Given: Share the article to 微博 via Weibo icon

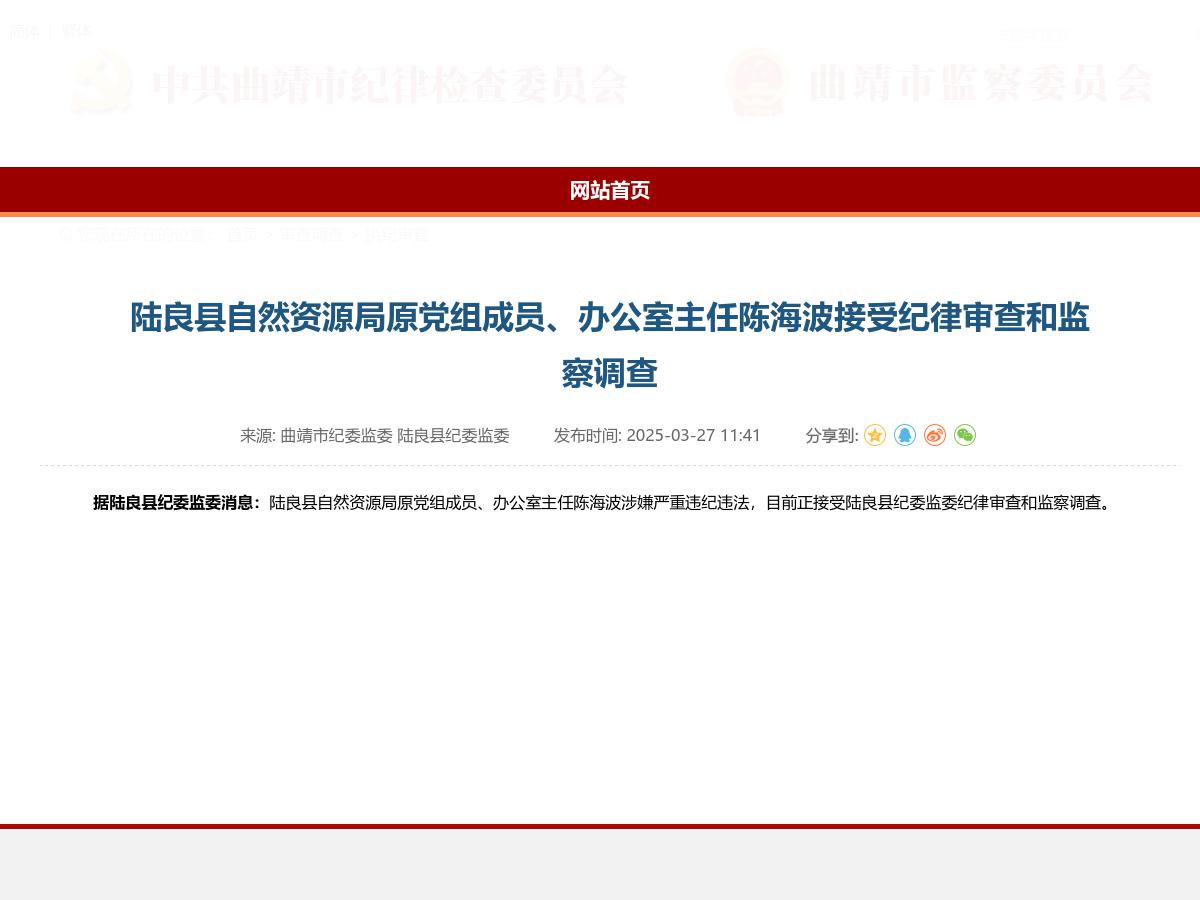Looking at the screenshot, I should tap(935, 436).
